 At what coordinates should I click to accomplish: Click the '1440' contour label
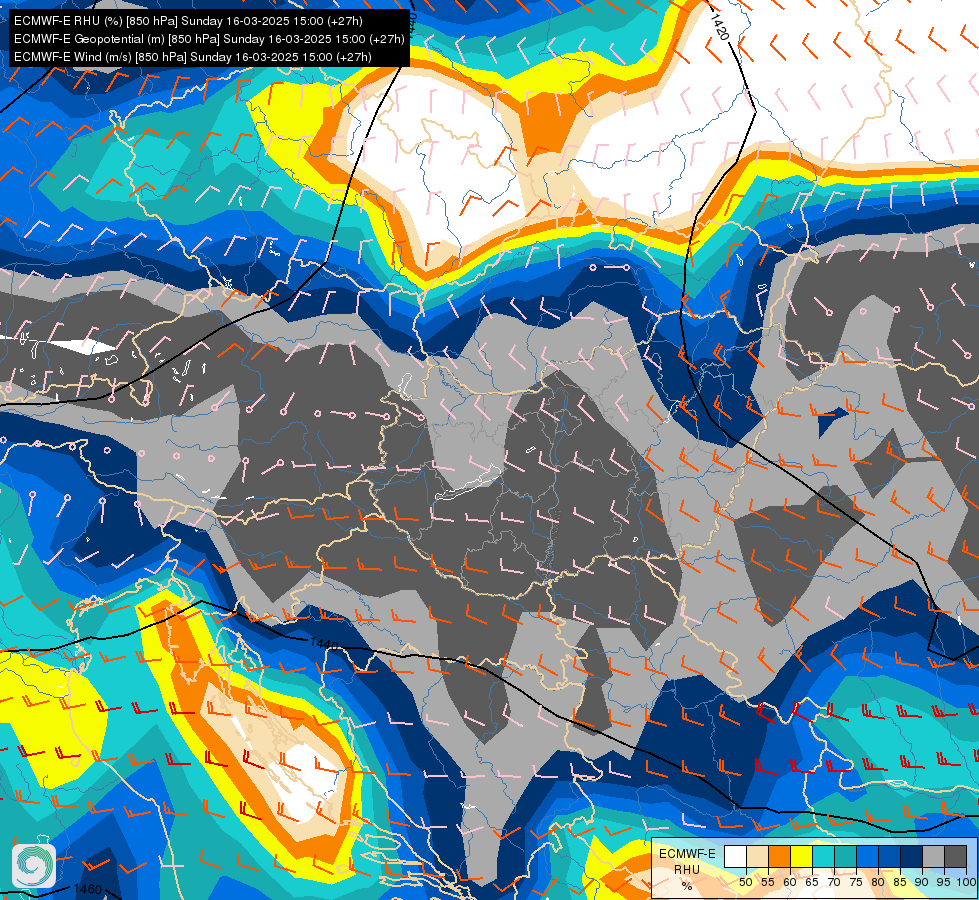(324, 643)
